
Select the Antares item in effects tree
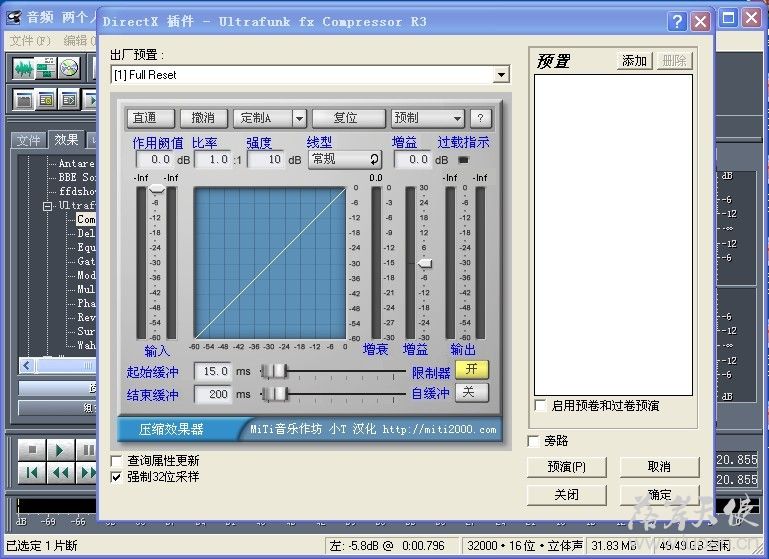(x=77, y=163)
